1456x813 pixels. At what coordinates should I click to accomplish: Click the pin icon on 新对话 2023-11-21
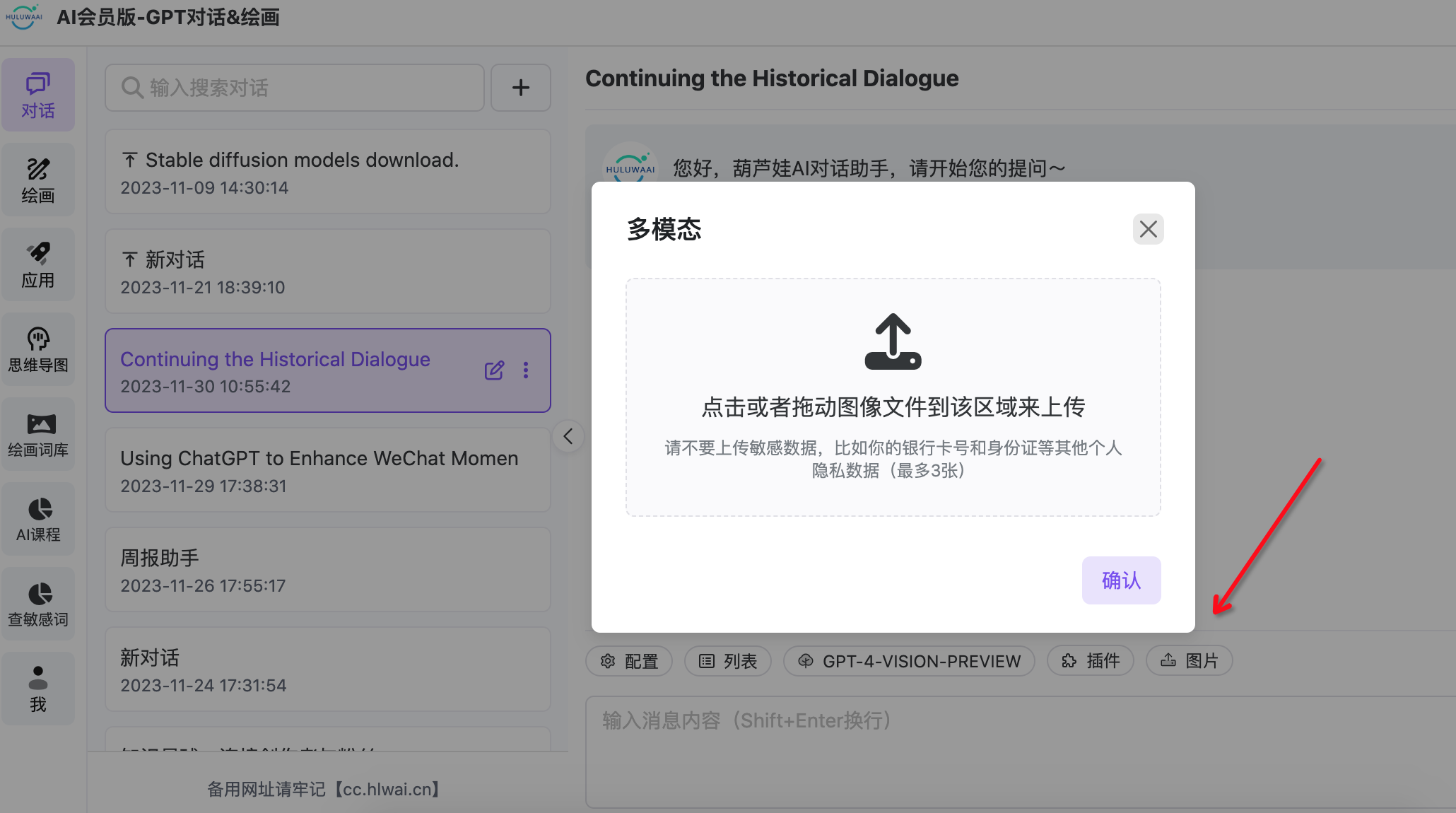[x=129, y=260]
